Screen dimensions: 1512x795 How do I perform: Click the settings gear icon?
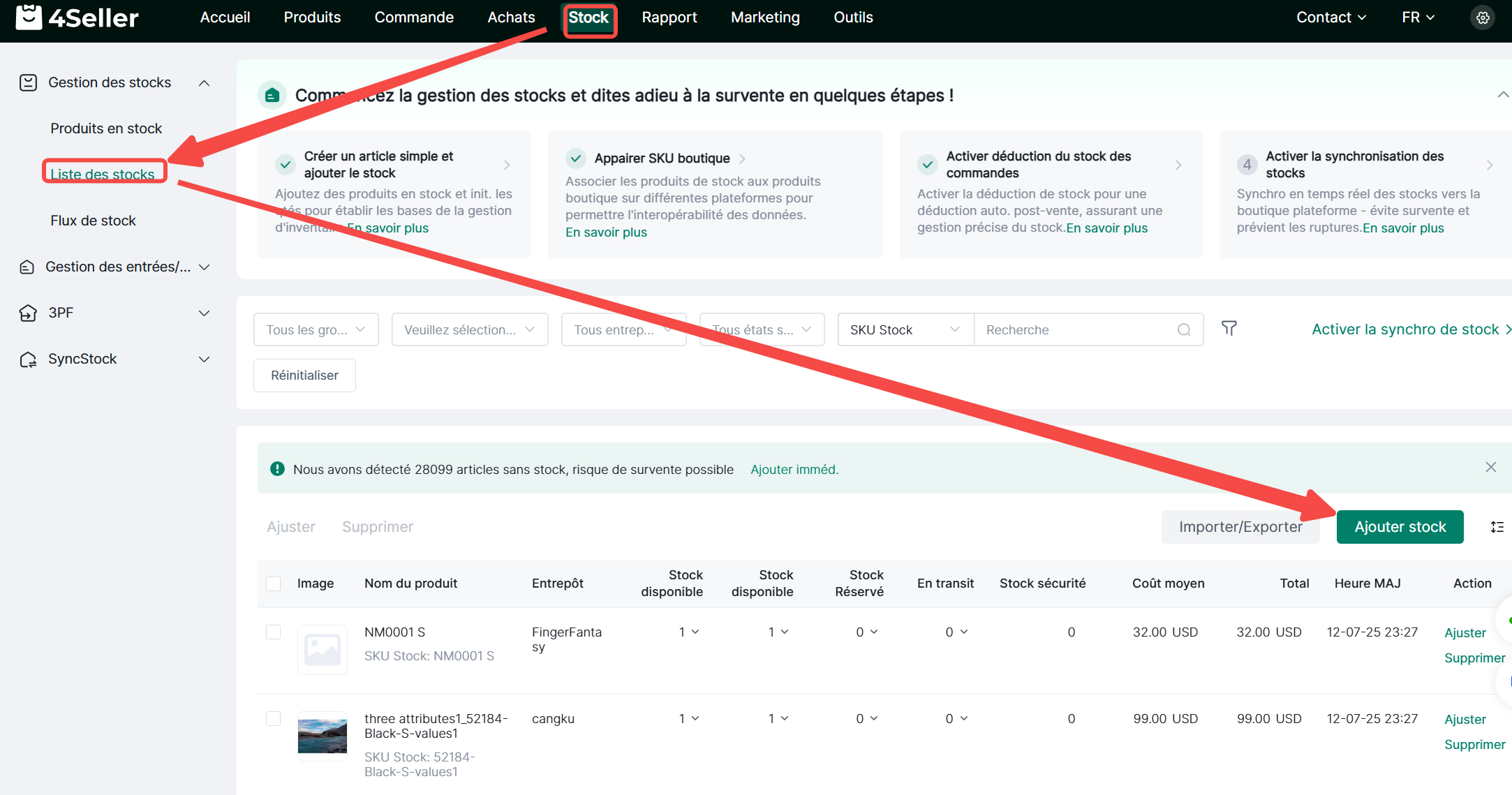[1483, 18]
